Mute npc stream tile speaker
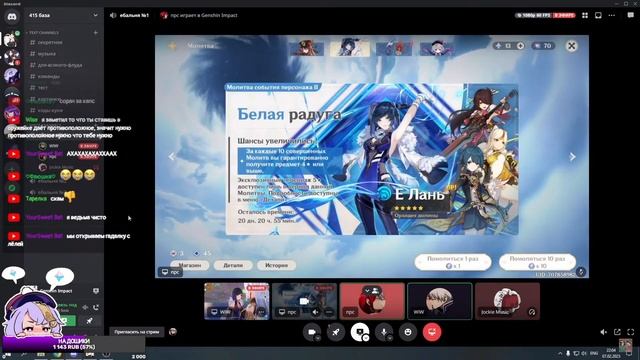 click(316, 312)
